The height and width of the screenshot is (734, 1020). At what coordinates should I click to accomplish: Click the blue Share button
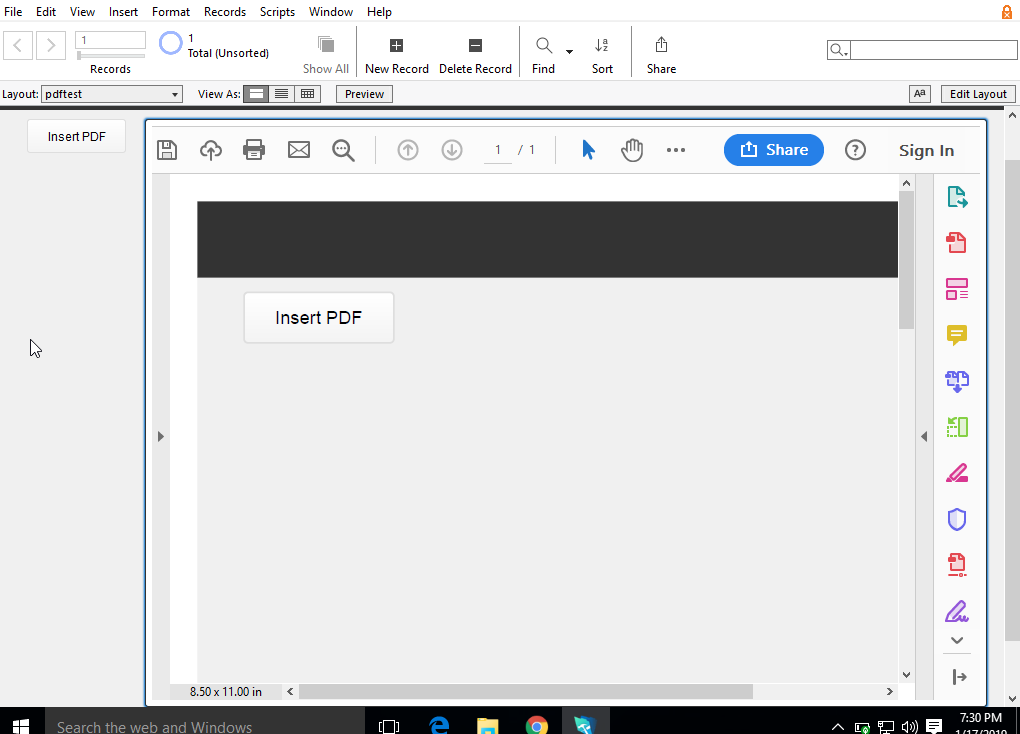(774, 150)
